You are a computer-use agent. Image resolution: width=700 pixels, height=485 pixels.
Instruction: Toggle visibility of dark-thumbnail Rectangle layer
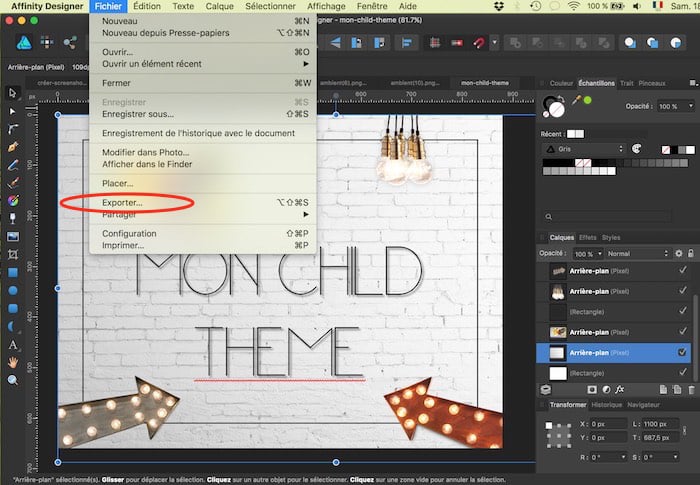[682, 311]
